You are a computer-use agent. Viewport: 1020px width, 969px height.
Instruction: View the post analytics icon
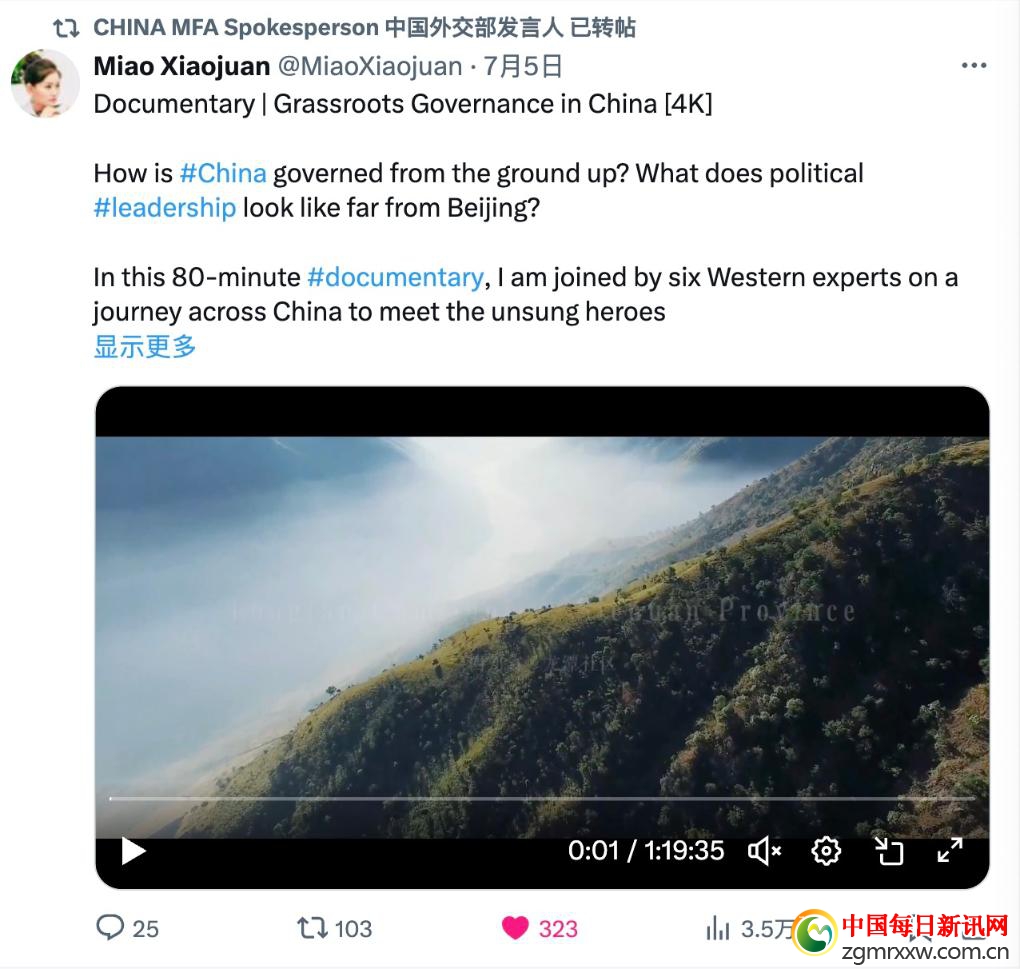click(x=718, y=928)
